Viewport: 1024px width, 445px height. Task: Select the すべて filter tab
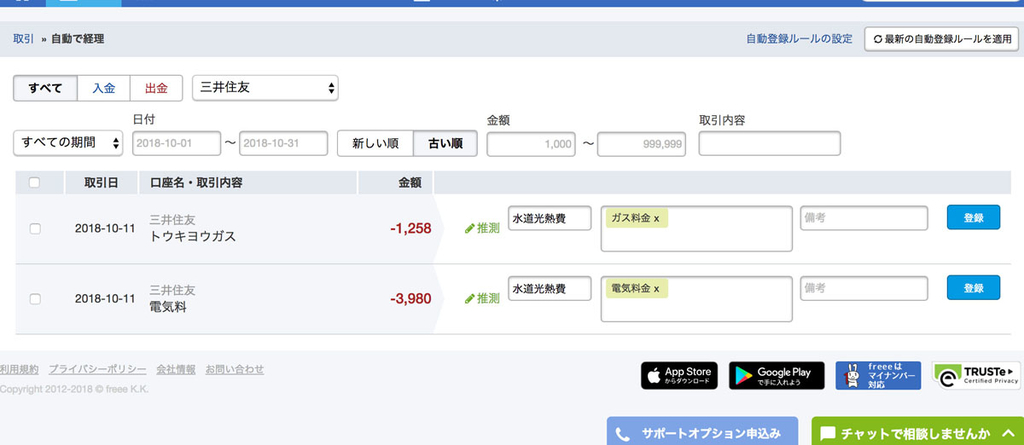click(x=45, y=88)
